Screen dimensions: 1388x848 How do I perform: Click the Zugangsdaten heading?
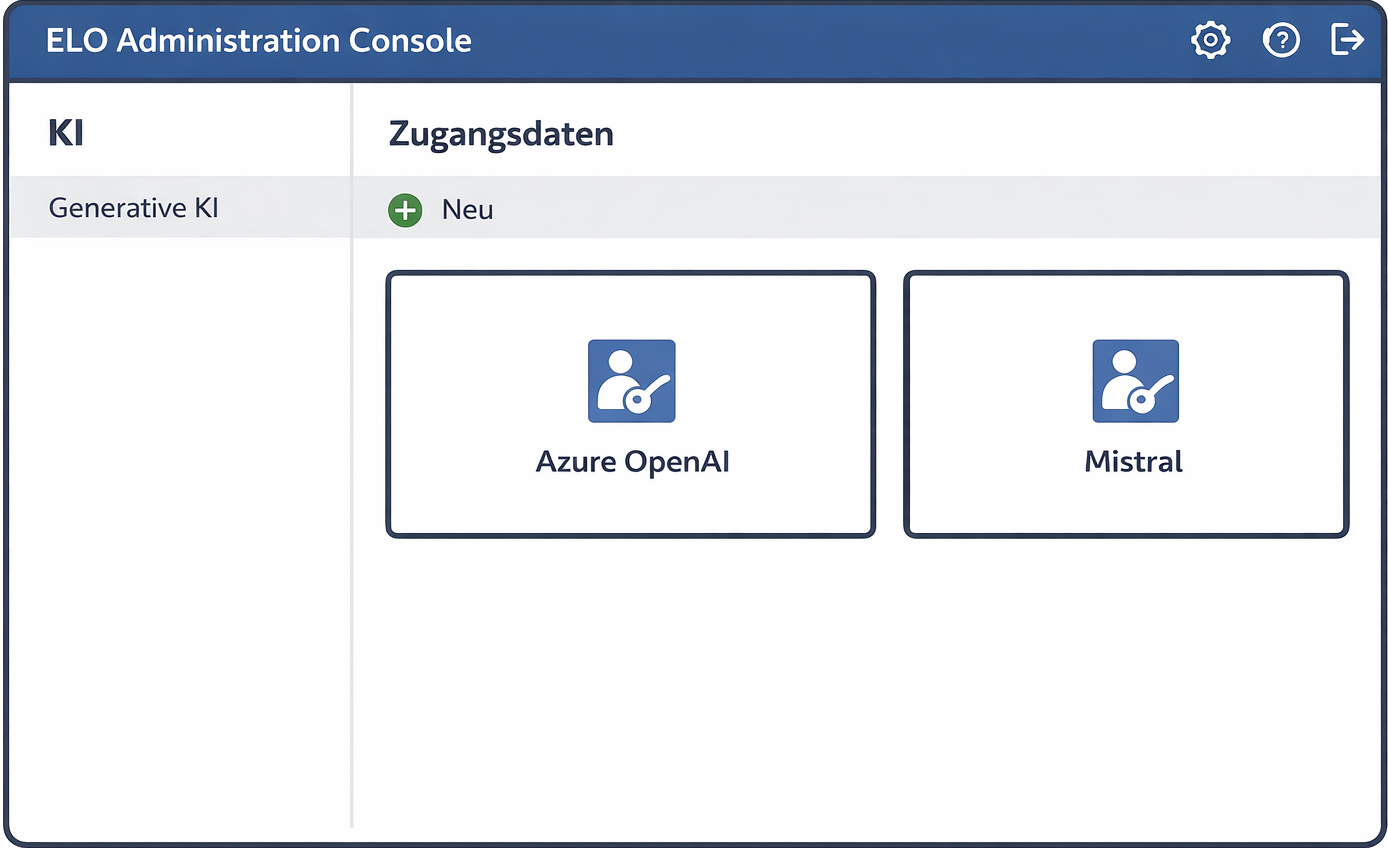[x=500, y=133]
